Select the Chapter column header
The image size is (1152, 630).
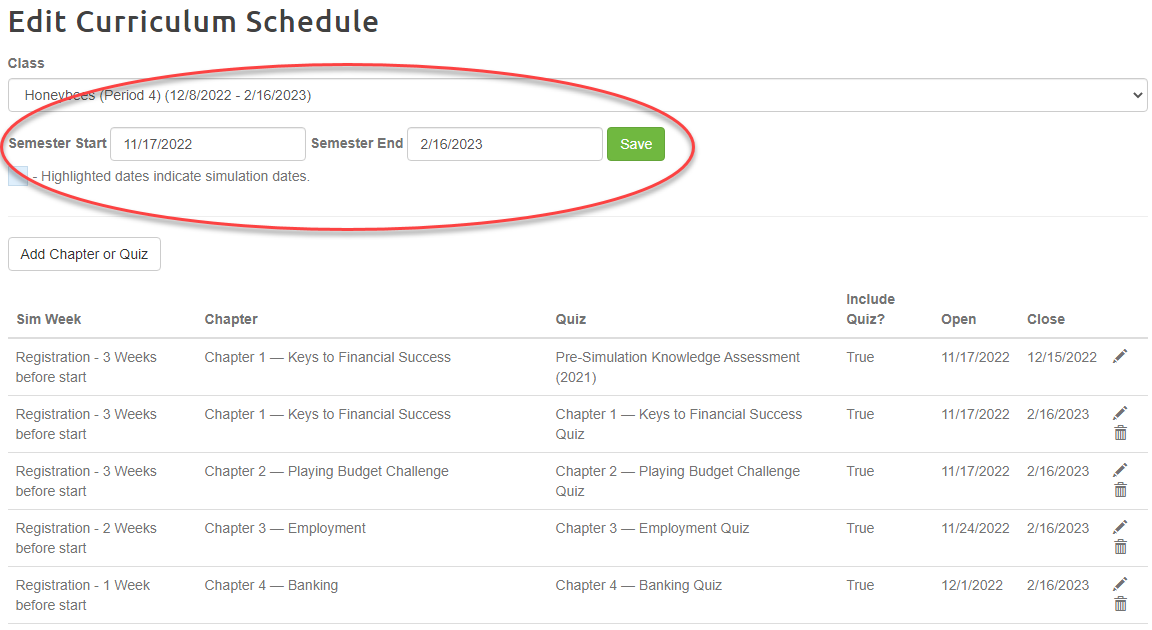(231, 319)
